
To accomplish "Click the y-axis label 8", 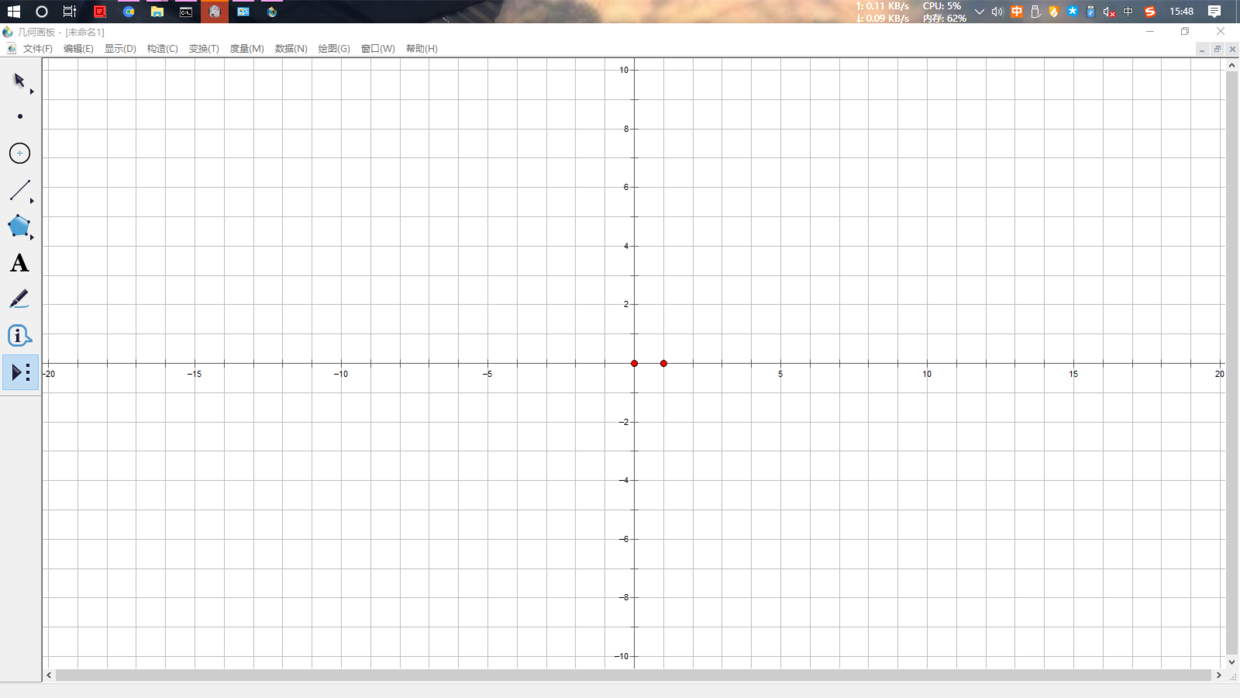I will pyautogui.click(x=626, y=129).
